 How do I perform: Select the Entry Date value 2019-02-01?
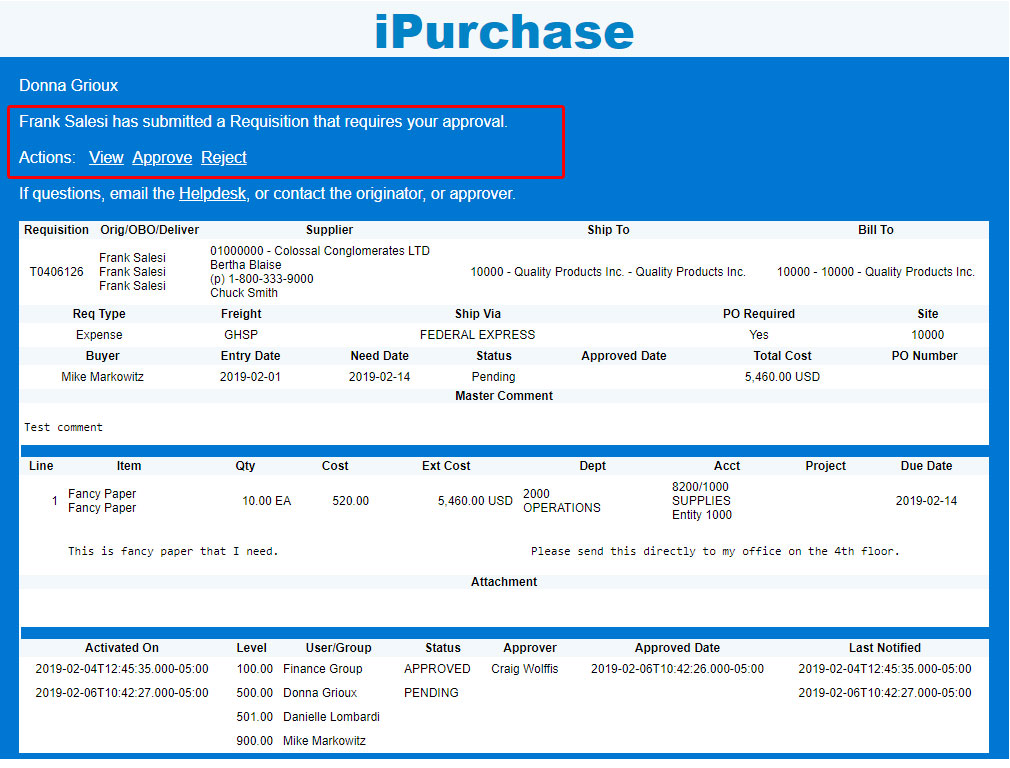[250, 377]
